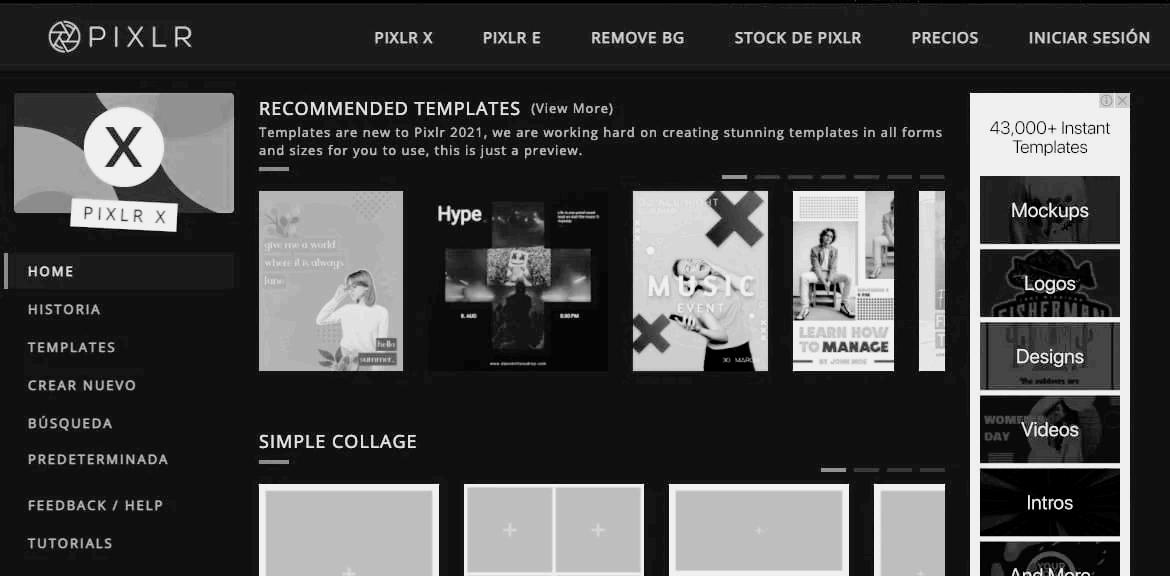Click the PIXLR X label banner
The height and width of the screenshot is (576, 1170).
[124, 214]
